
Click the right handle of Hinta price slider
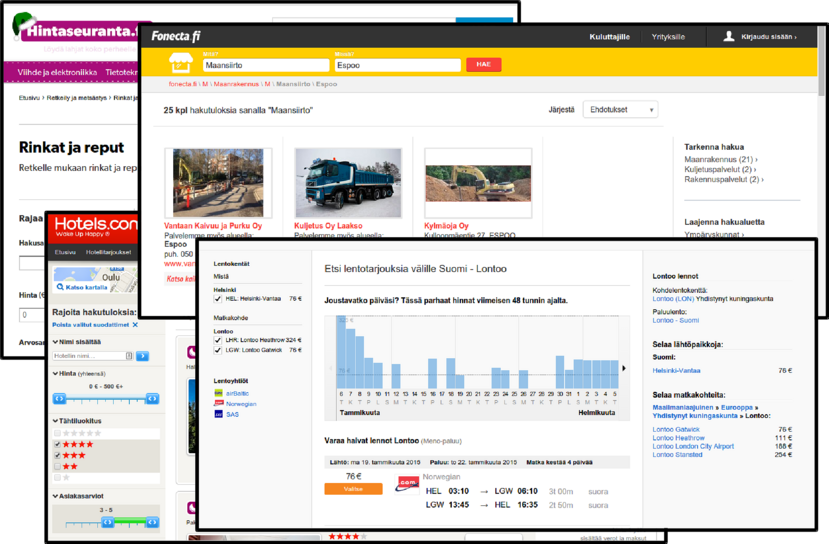pyautogui.click(x=152, y=398)
